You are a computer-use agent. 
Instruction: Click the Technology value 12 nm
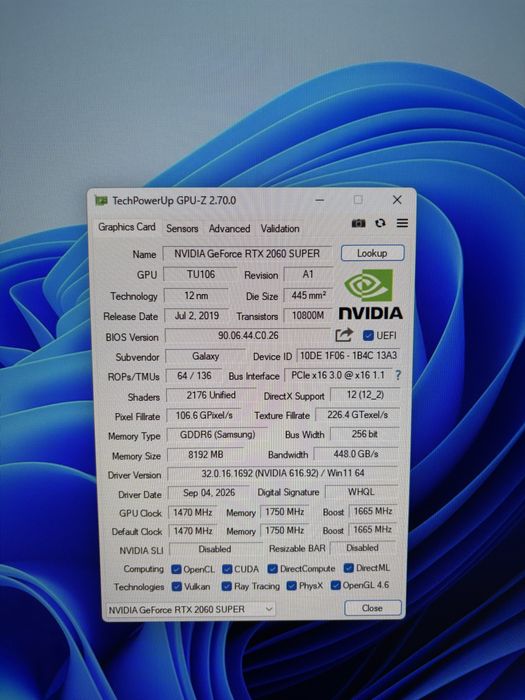coord(196,295)
